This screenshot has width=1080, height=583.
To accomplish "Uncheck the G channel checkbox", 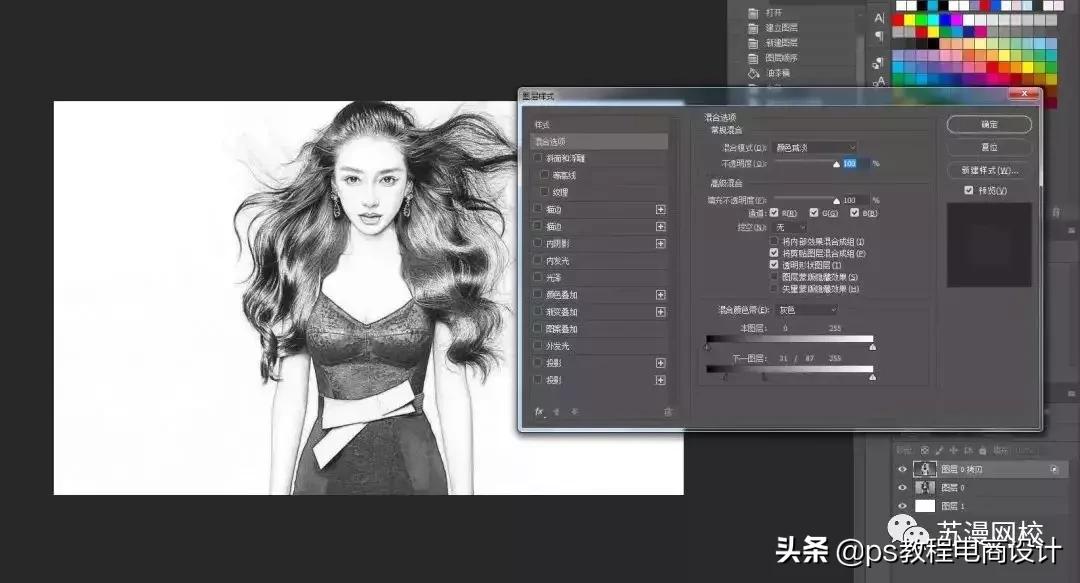I will (x=814, y=213).
